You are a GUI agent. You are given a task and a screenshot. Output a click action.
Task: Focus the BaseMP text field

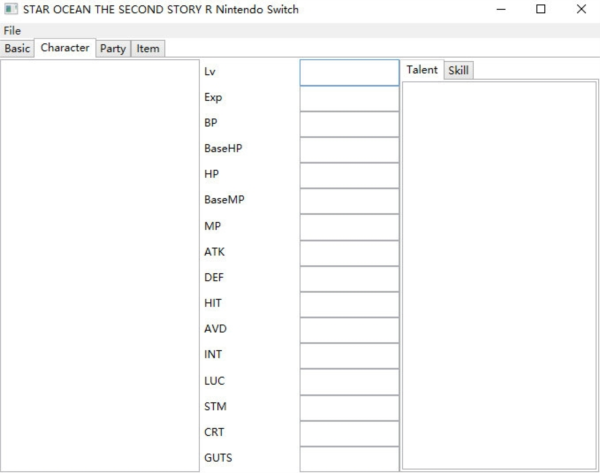(x=349, y=201)
